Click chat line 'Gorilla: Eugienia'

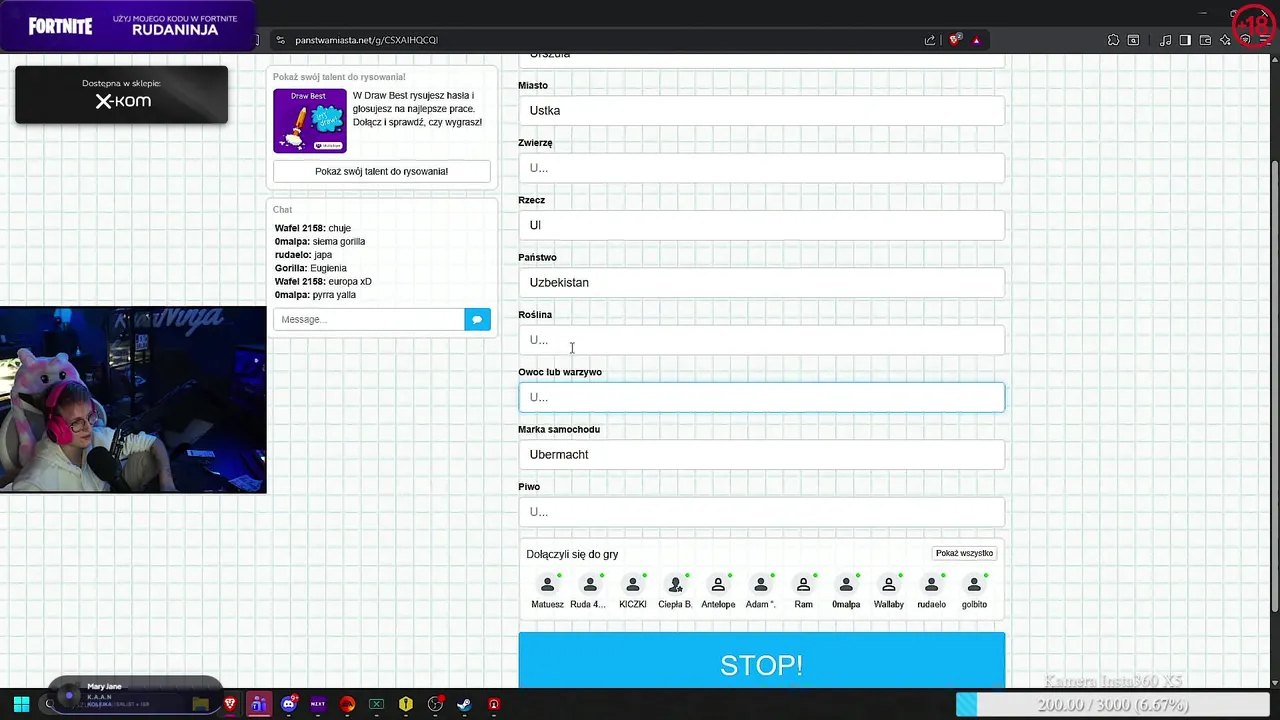[311, 268]
